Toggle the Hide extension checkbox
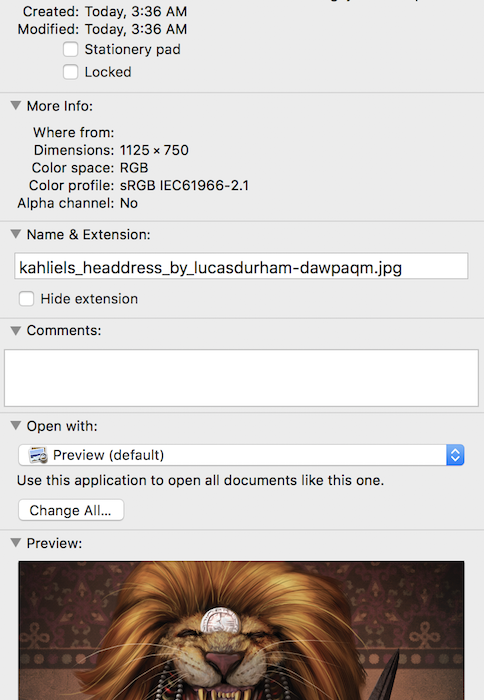484x700 pixels. click(x=26, y=299)
